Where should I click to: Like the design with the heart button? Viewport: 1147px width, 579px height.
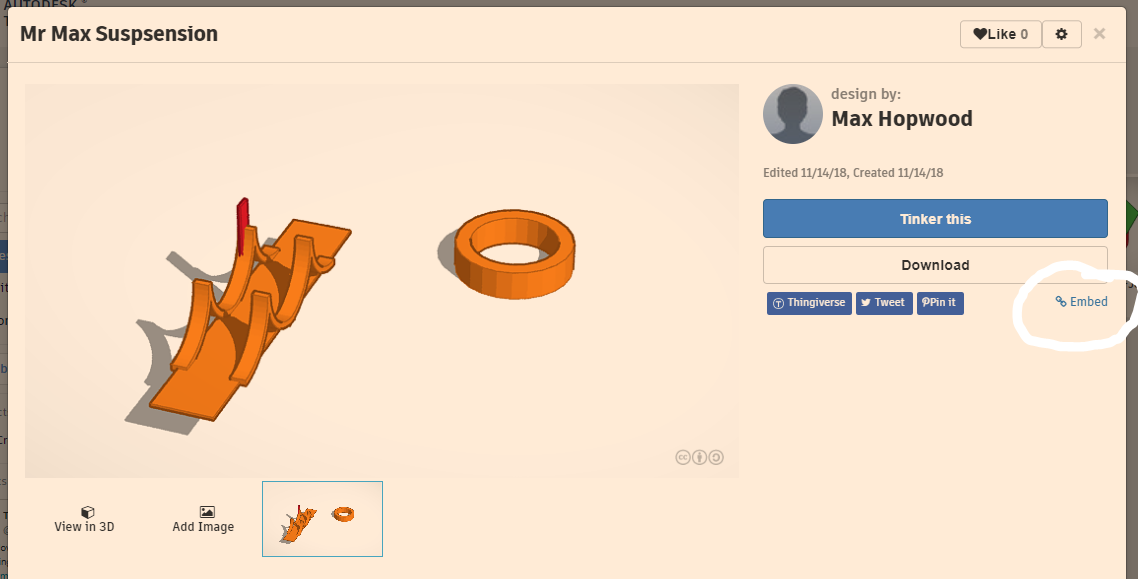point(1000,34)
